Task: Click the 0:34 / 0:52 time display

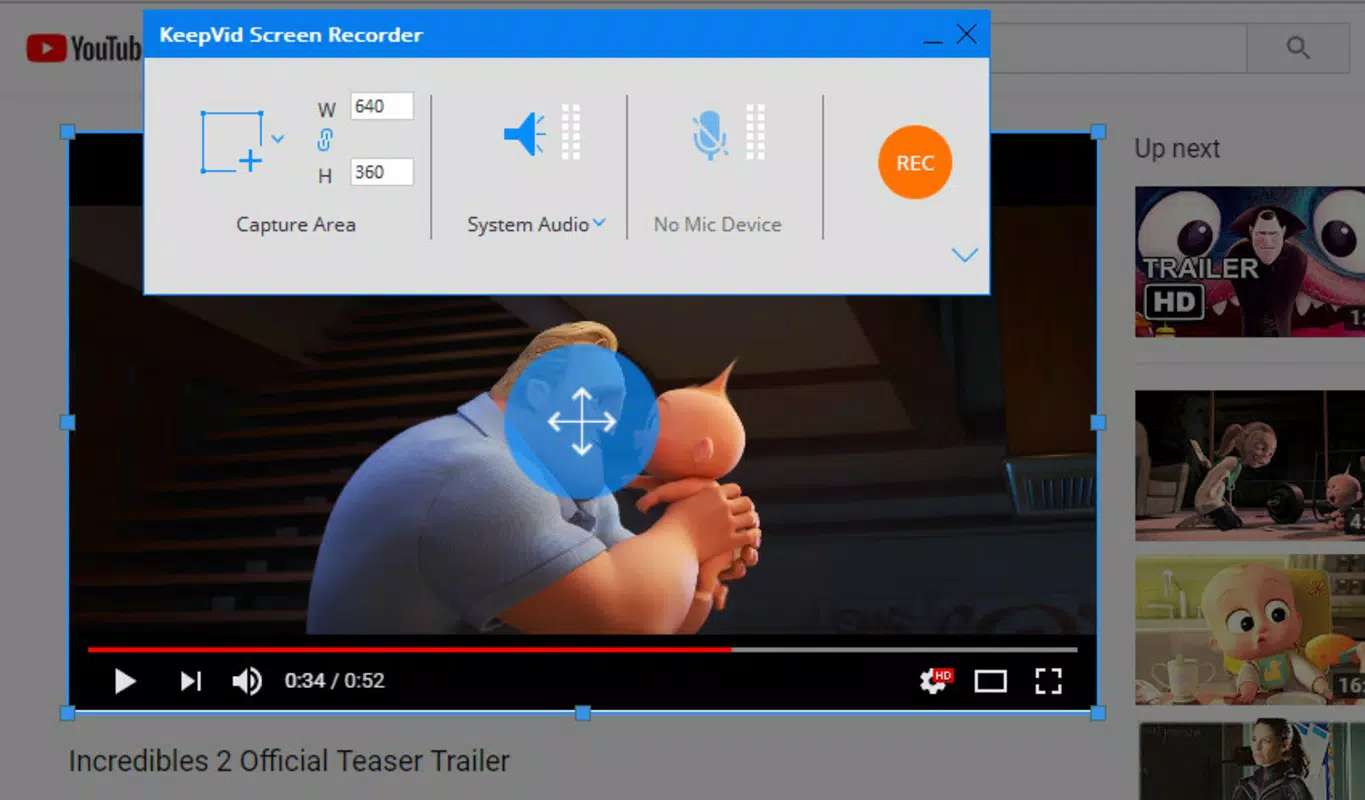Action: coord(334,681)
